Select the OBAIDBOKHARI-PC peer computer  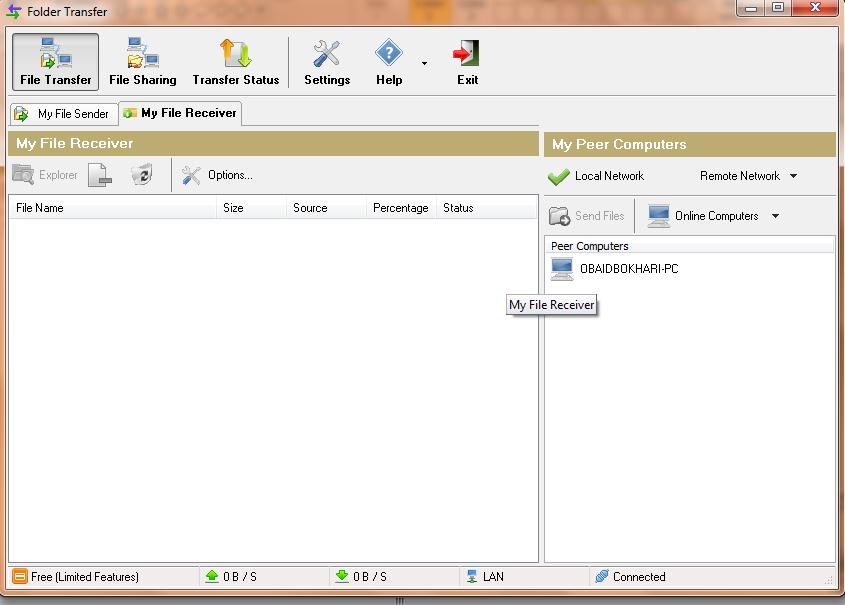click(x=614, y=269)
